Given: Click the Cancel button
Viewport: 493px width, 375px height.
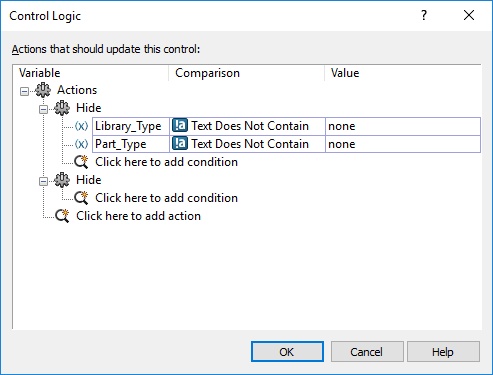Looking at the screenshot, I should pyautogui.click(x=367, y=352).
